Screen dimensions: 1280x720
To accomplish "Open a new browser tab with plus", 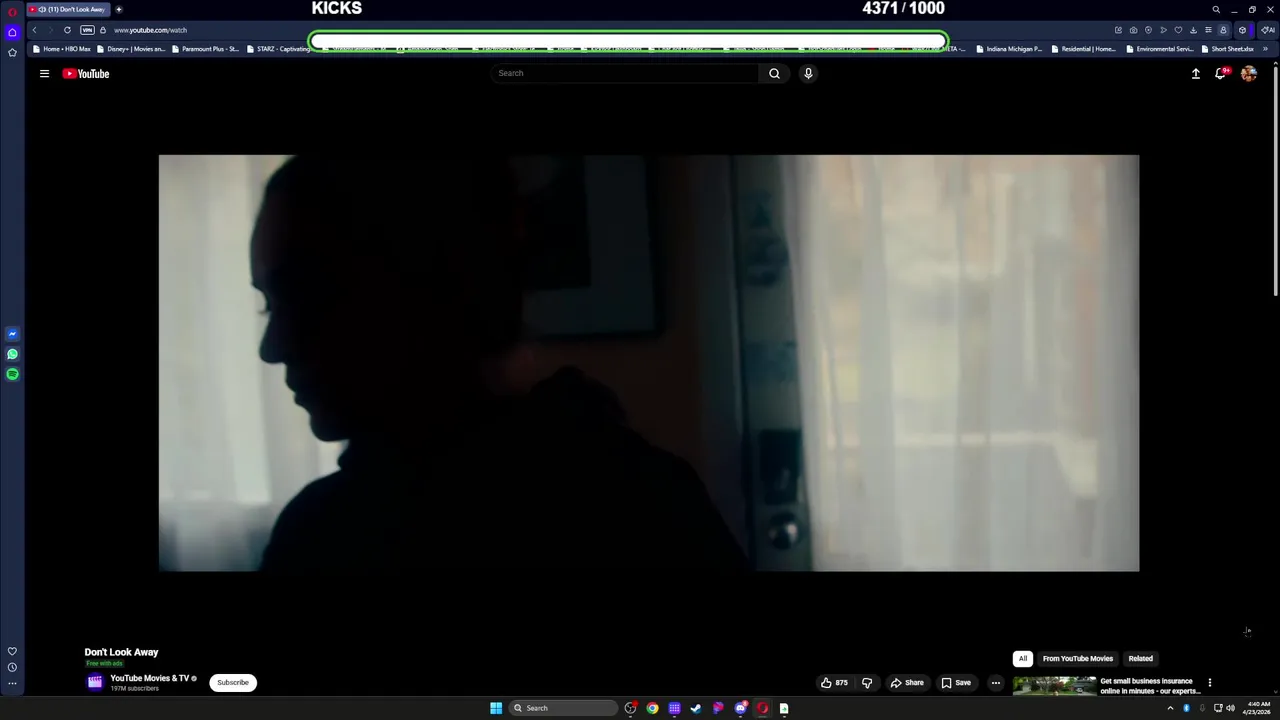I will pos(118,9).
